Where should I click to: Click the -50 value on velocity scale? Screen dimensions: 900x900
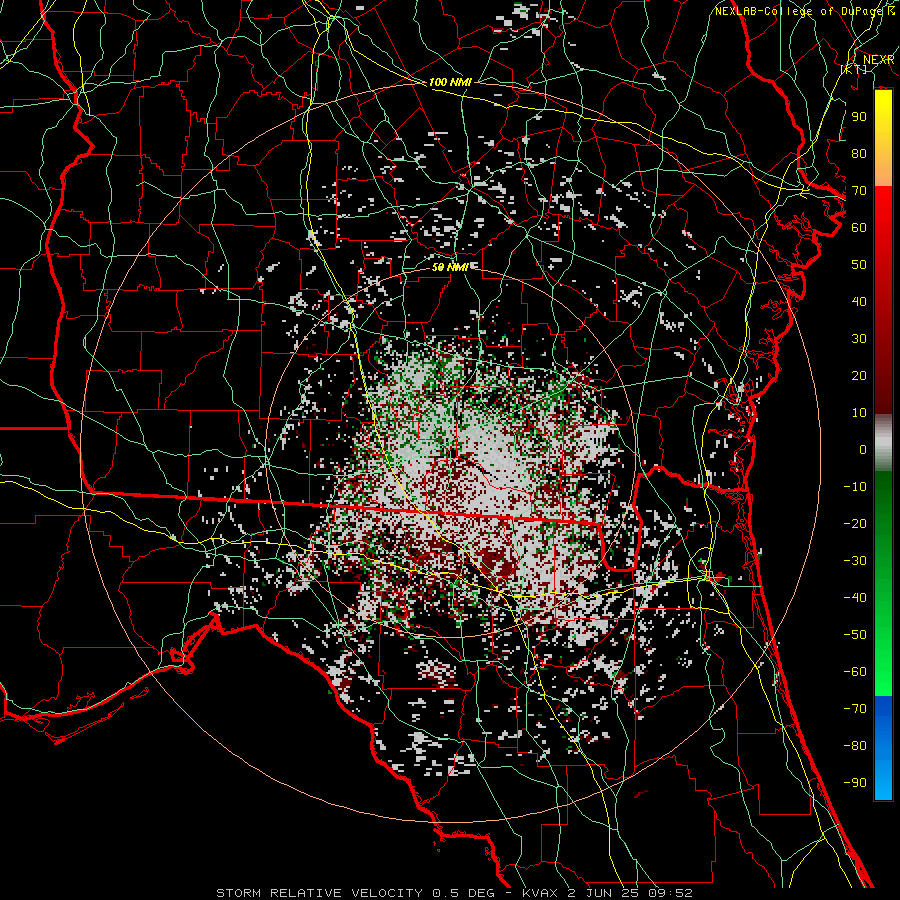pyautogui.click(x=855, y=635)
